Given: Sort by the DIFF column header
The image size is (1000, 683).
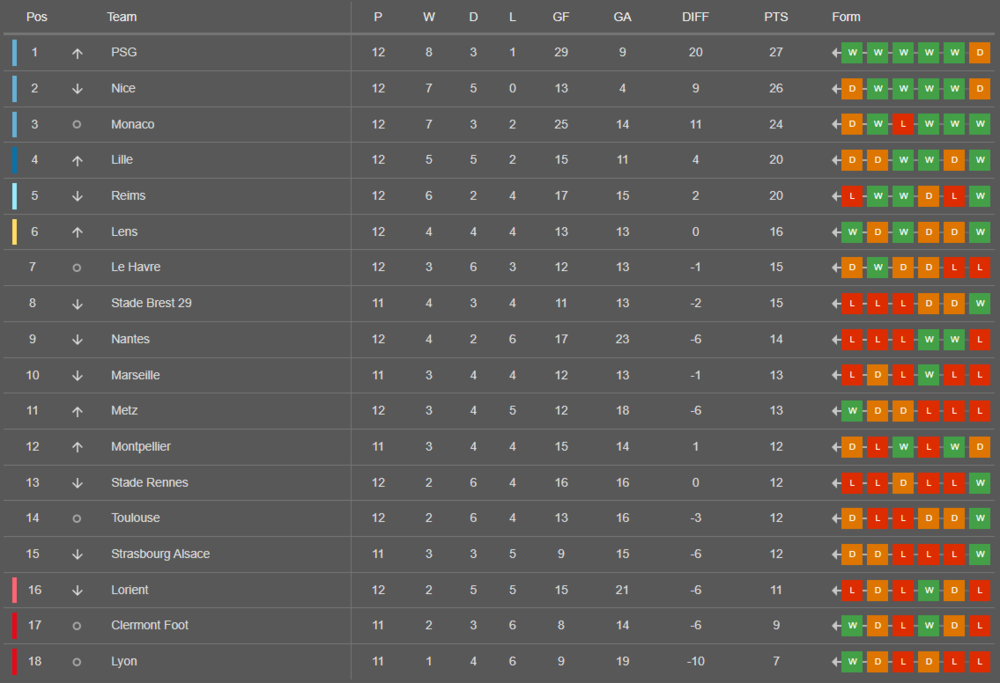Looking at the screenshot, I should click(695, 17).
